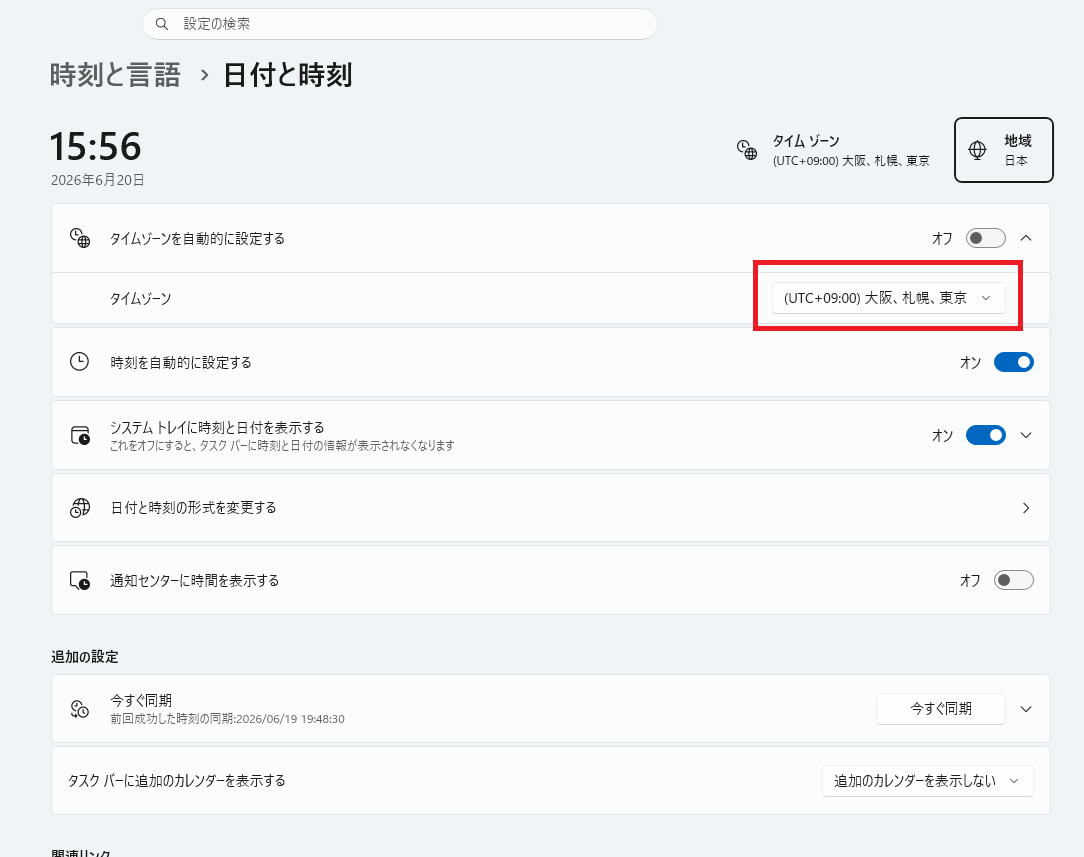
Task: Click the 2026年6月20日 date text
Action: [x=97, y=180]
